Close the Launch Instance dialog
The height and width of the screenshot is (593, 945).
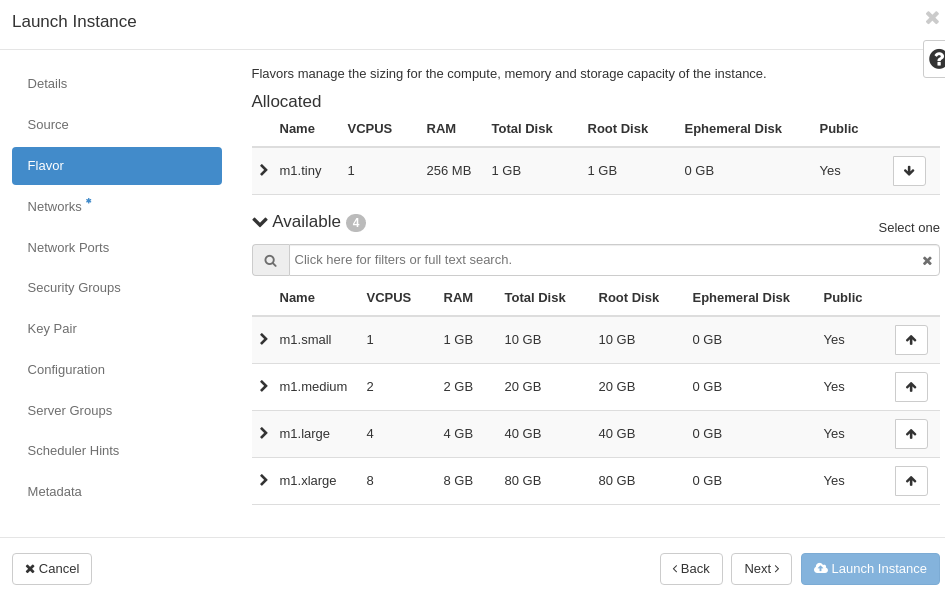932,18
